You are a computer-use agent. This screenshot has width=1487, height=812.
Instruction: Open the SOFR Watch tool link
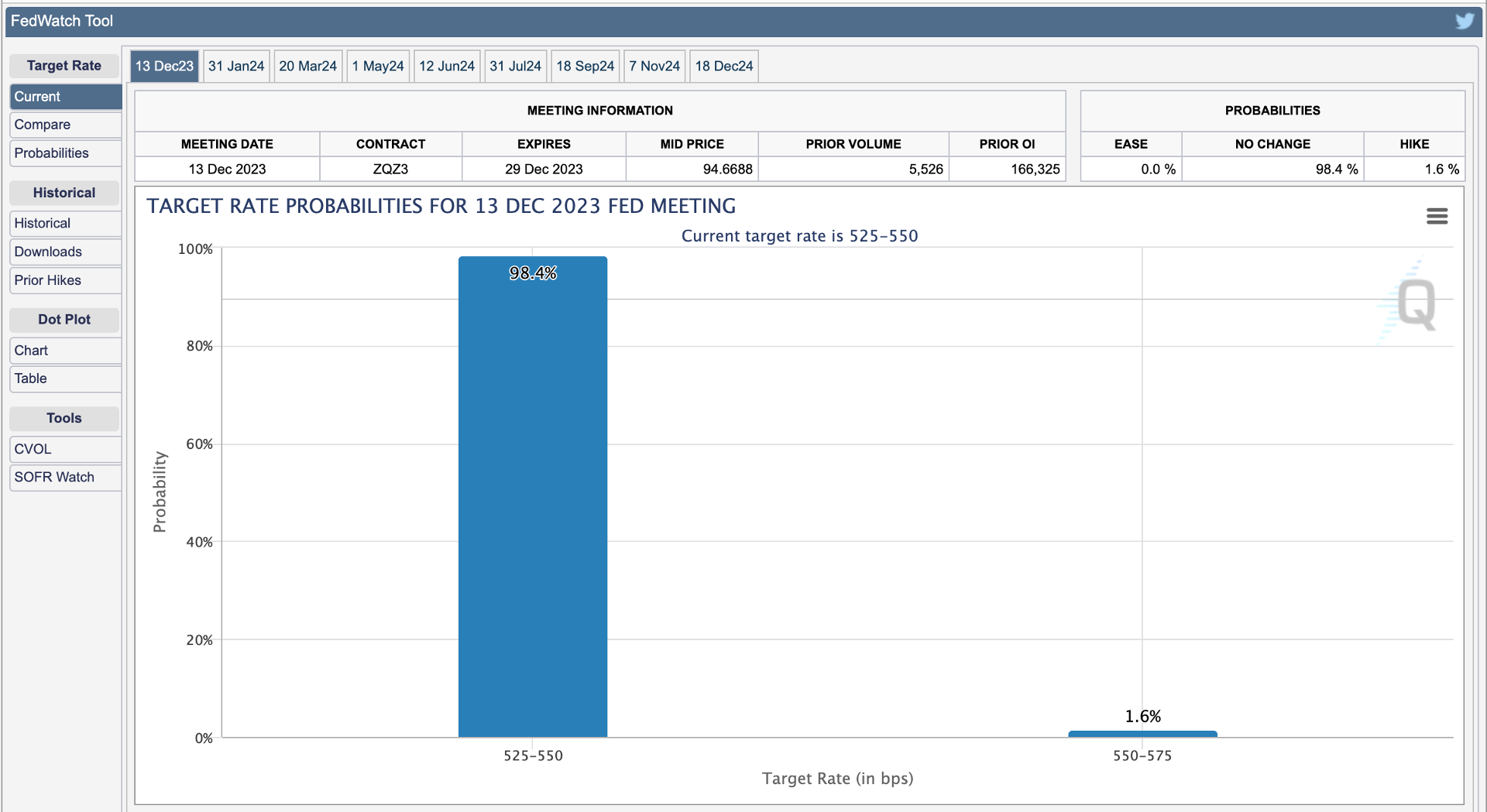[65, 478]
